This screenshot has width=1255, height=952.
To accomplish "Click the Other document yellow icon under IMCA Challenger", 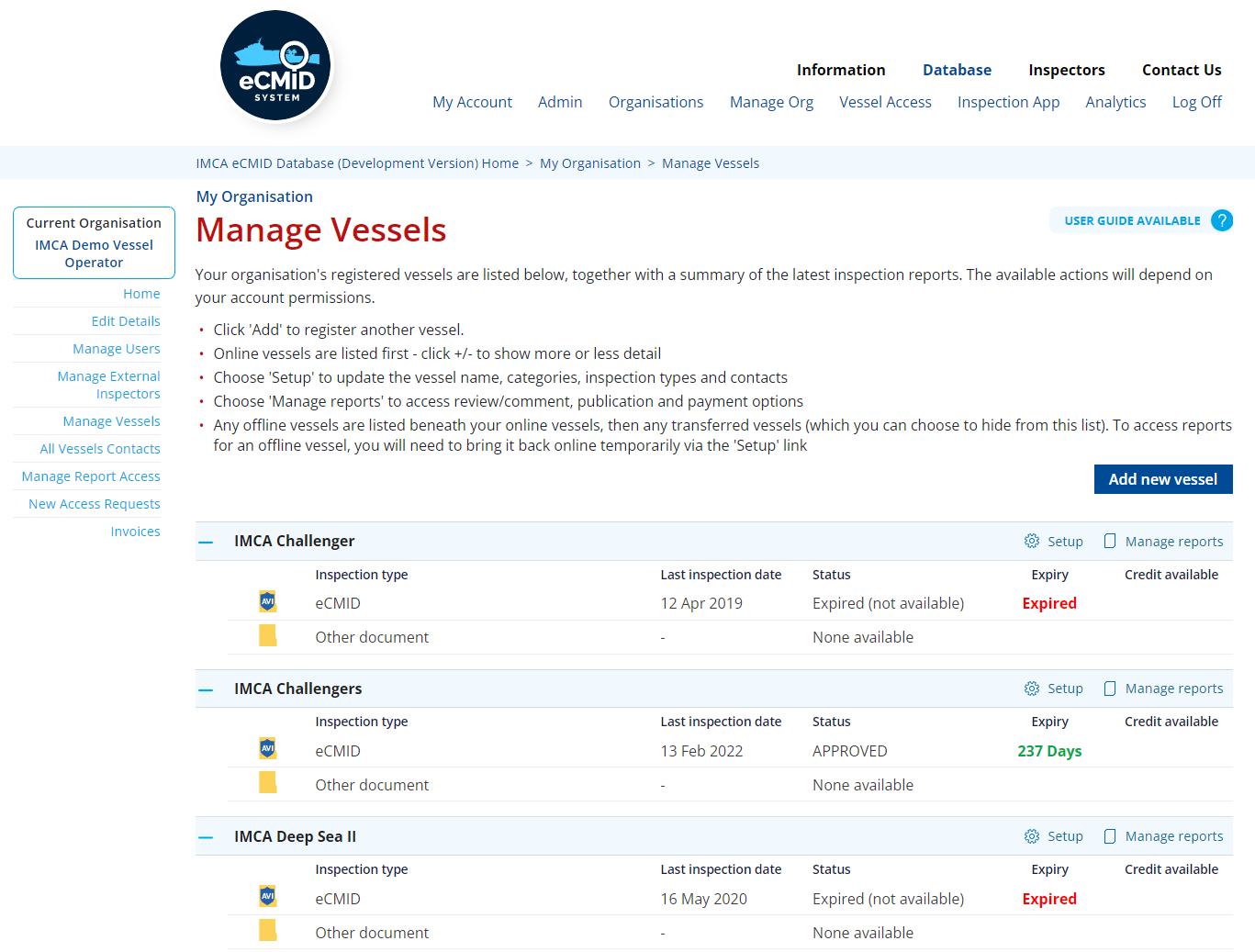I will [267, 635].
